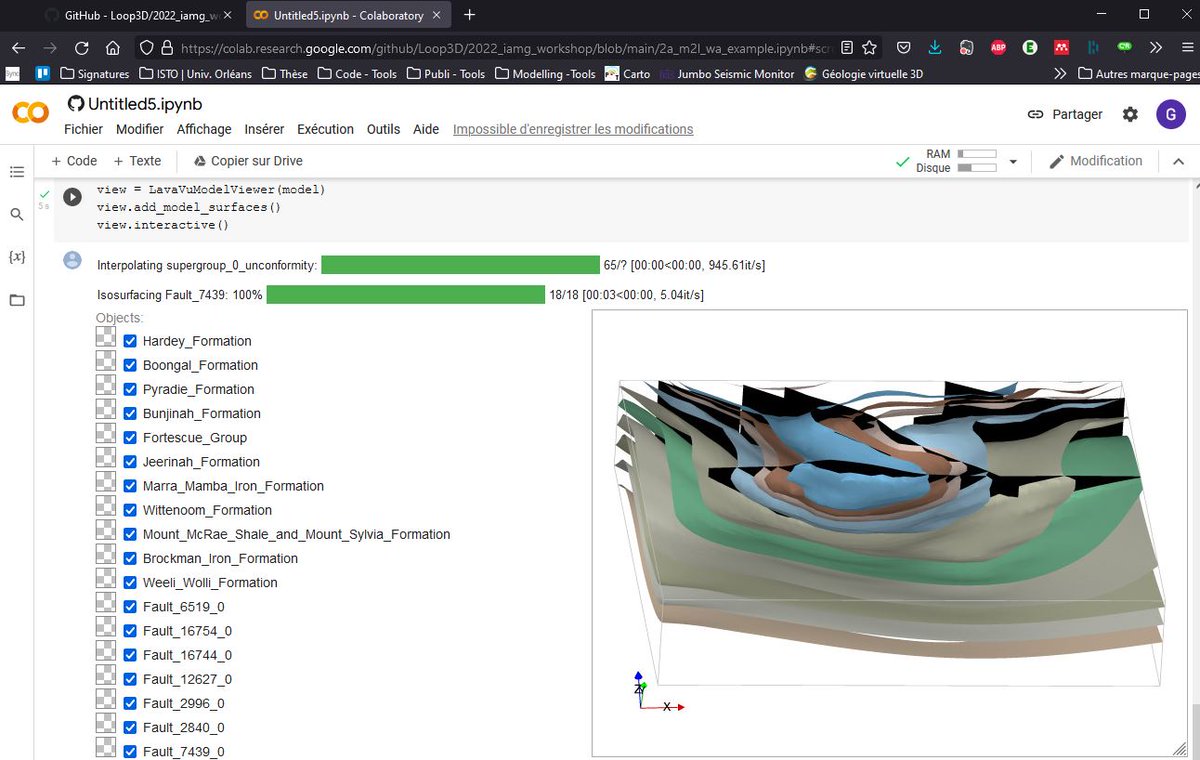Click the 3D model viewer canvas
Screen dimensions: 1200x760
tap(889, 532)
